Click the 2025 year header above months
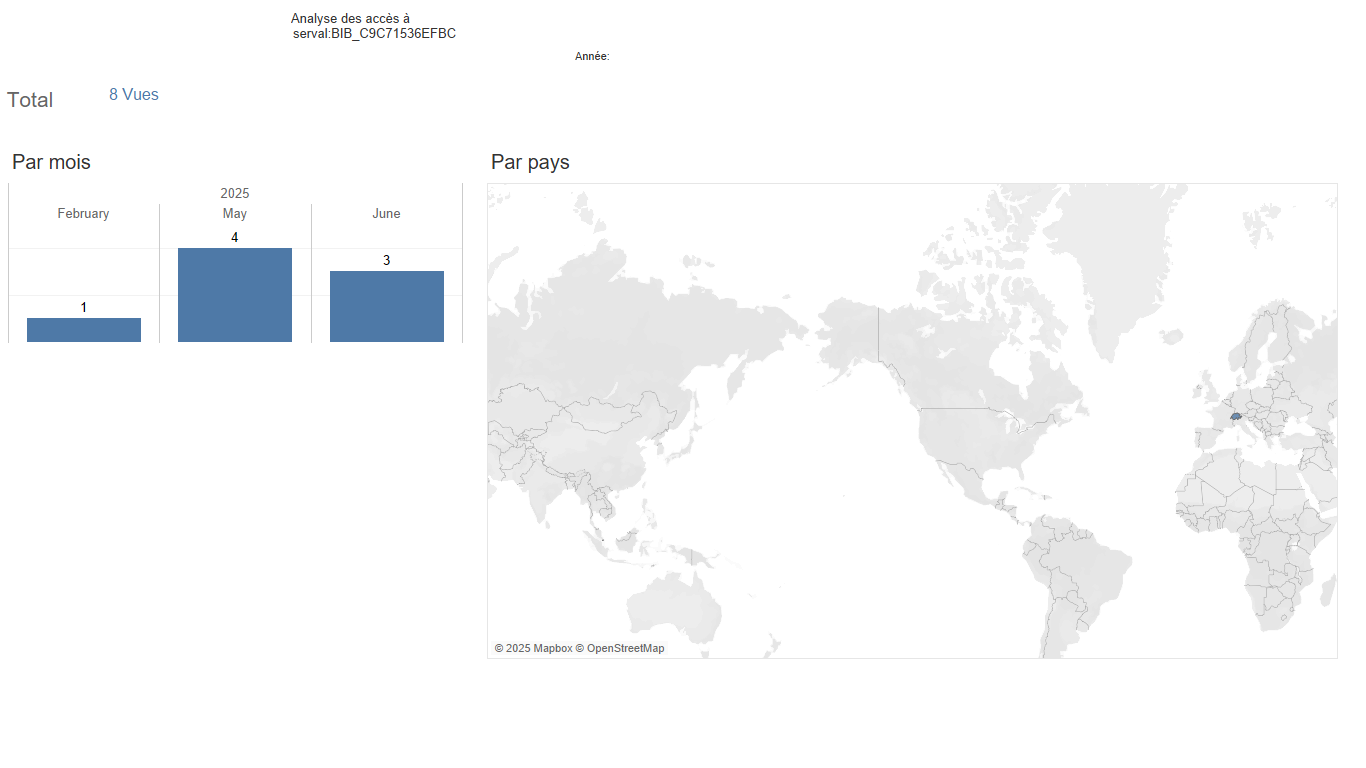Image resolution: width=1366 pixels, height=768 pixels. [235, 193]
